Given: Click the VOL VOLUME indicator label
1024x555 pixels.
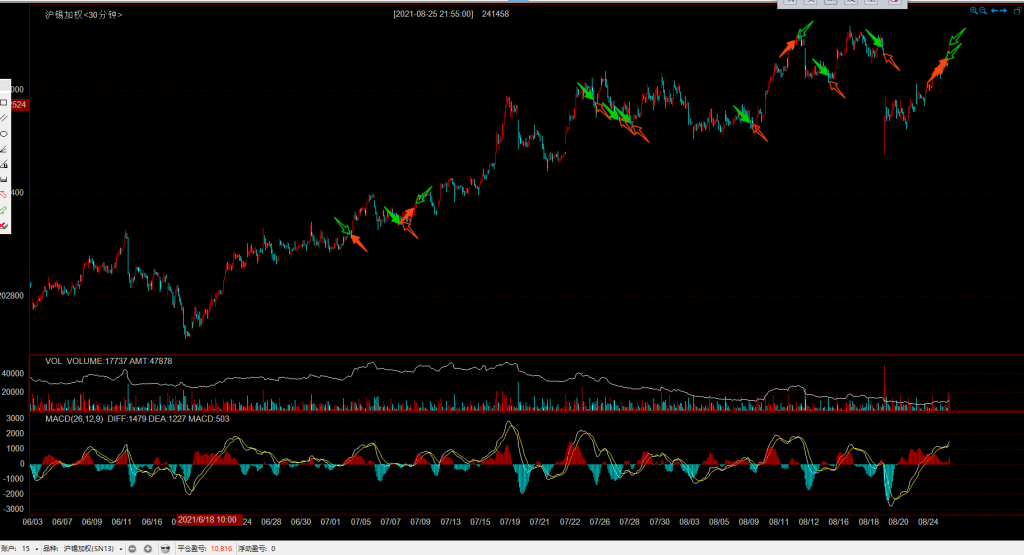Looking at the screenshot, I should click(82, 360).
